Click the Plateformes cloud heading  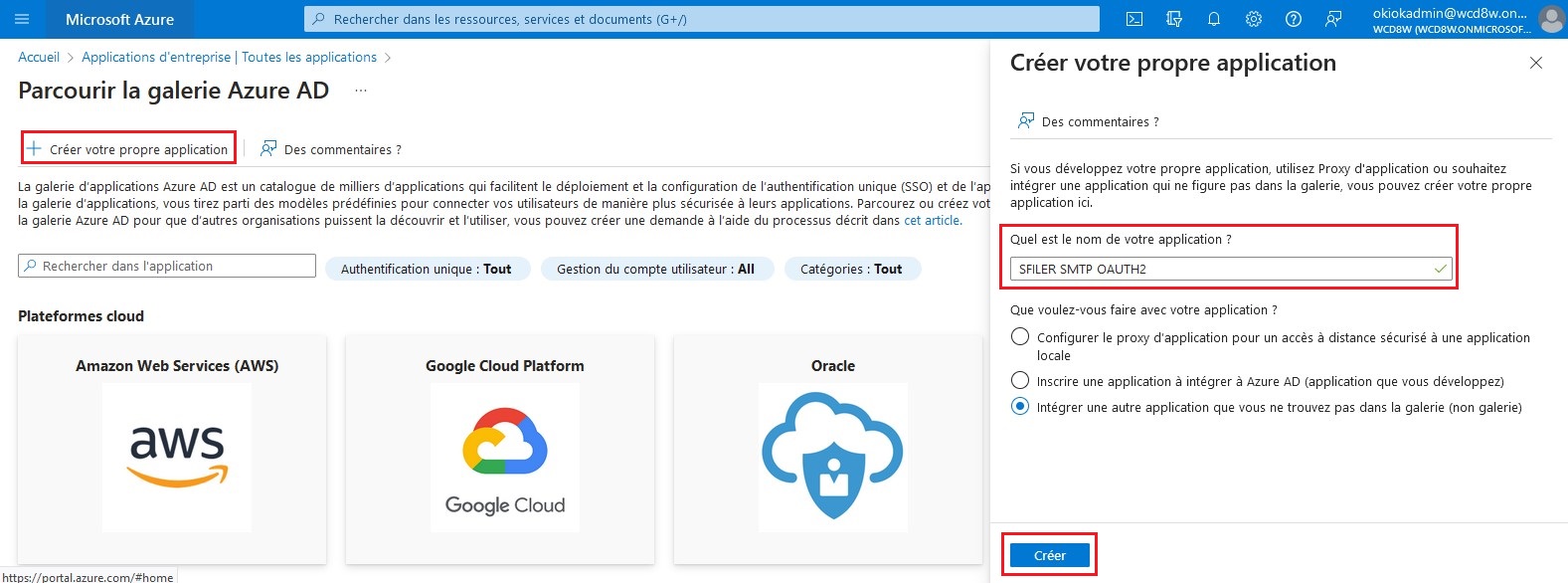(x=81, y=316)
